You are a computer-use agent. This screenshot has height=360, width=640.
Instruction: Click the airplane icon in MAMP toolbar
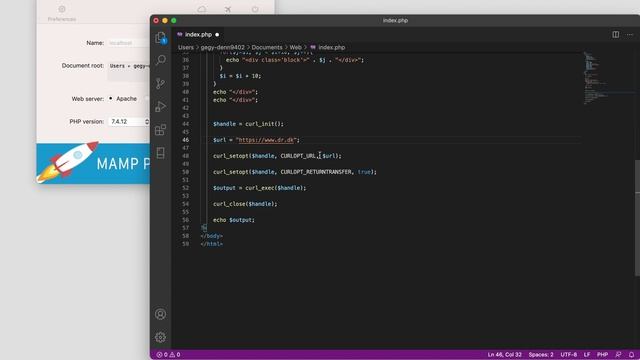(228, 9)
